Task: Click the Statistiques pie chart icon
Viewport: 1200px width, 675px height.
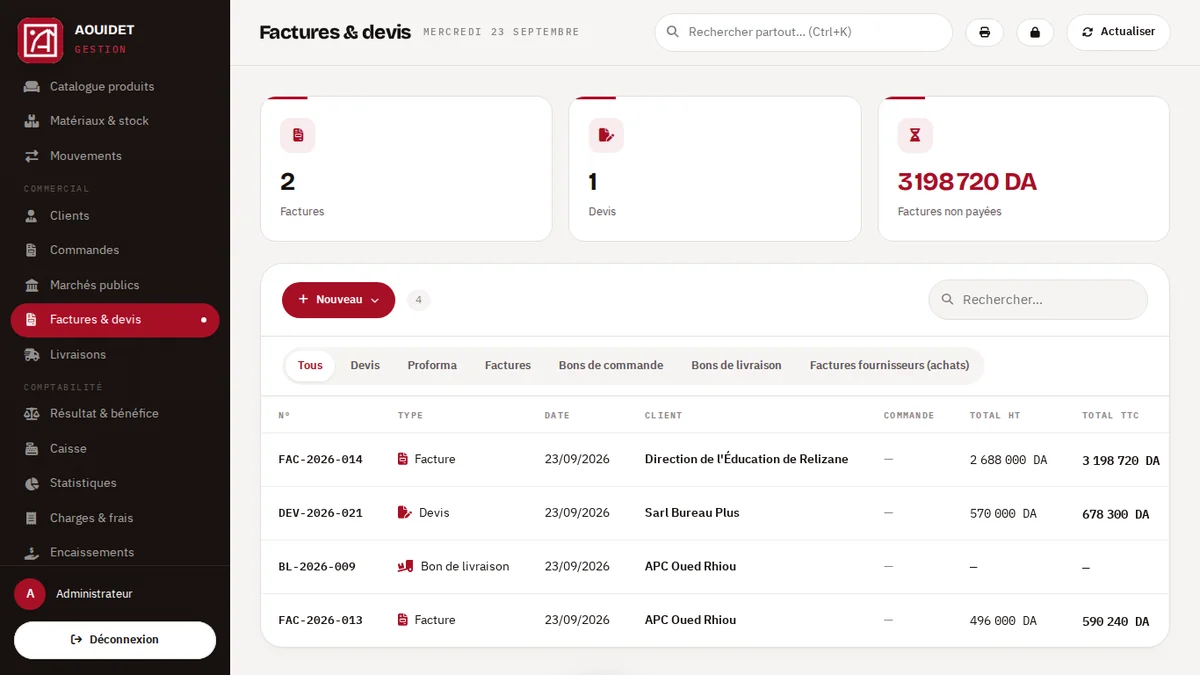Action: (32, 483)
